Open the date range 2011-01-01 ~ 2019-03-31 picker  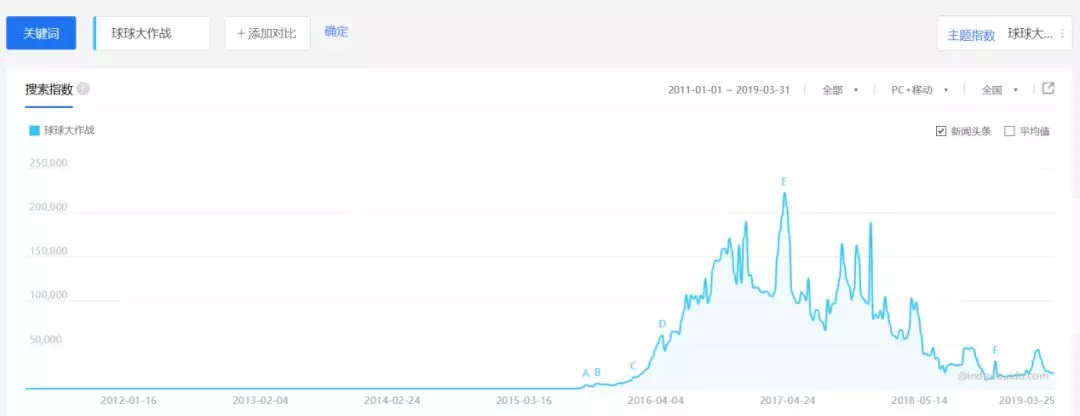(x=728, y=90)
